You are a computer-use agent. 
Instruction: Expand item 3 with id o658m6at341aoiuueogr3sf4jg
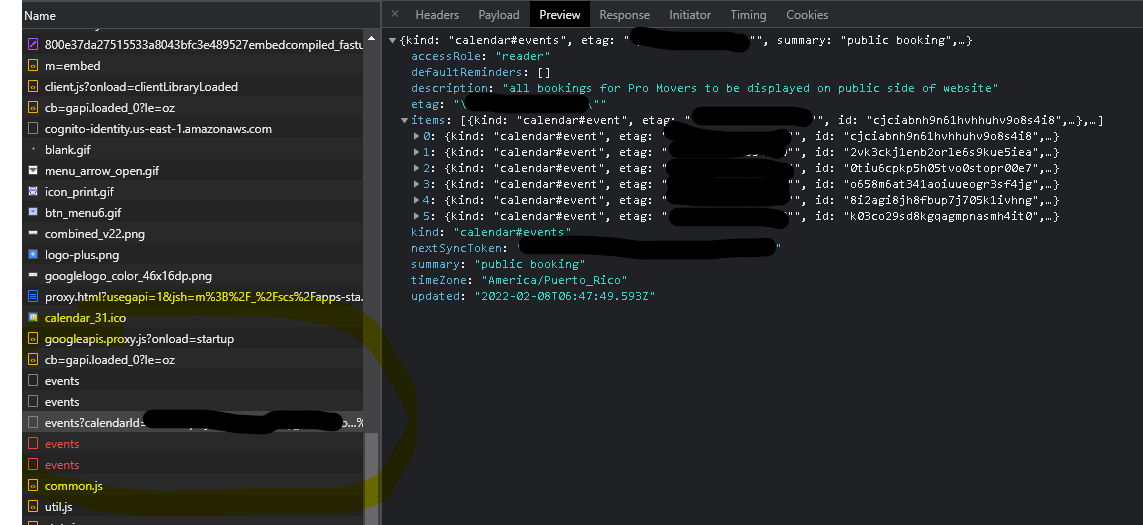pyautogui.click(x=416, y=184)
